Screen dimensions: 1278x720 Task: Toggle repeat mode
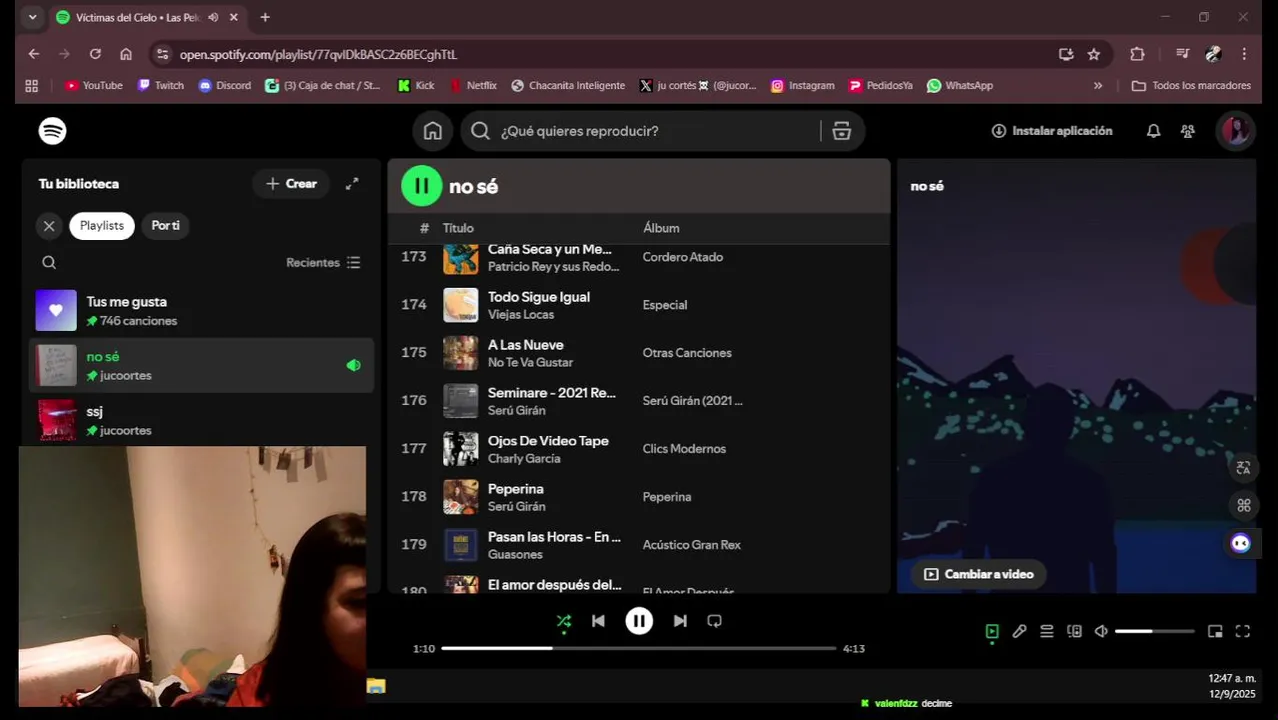pyautogui.click(x=714, y=621)
